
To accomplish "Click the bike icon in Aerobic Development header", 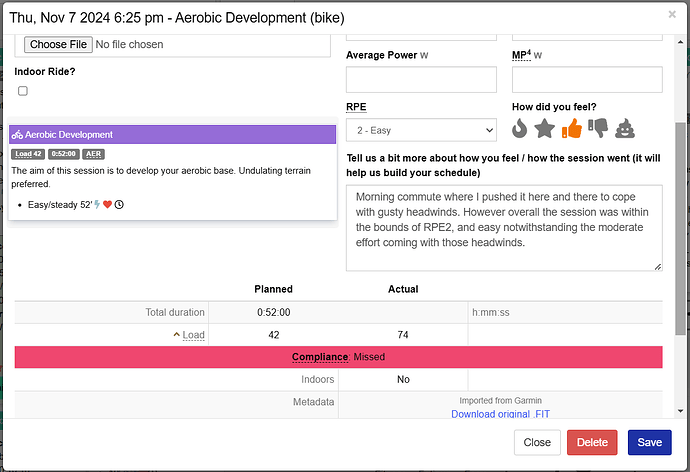I will tap(17, 135).
